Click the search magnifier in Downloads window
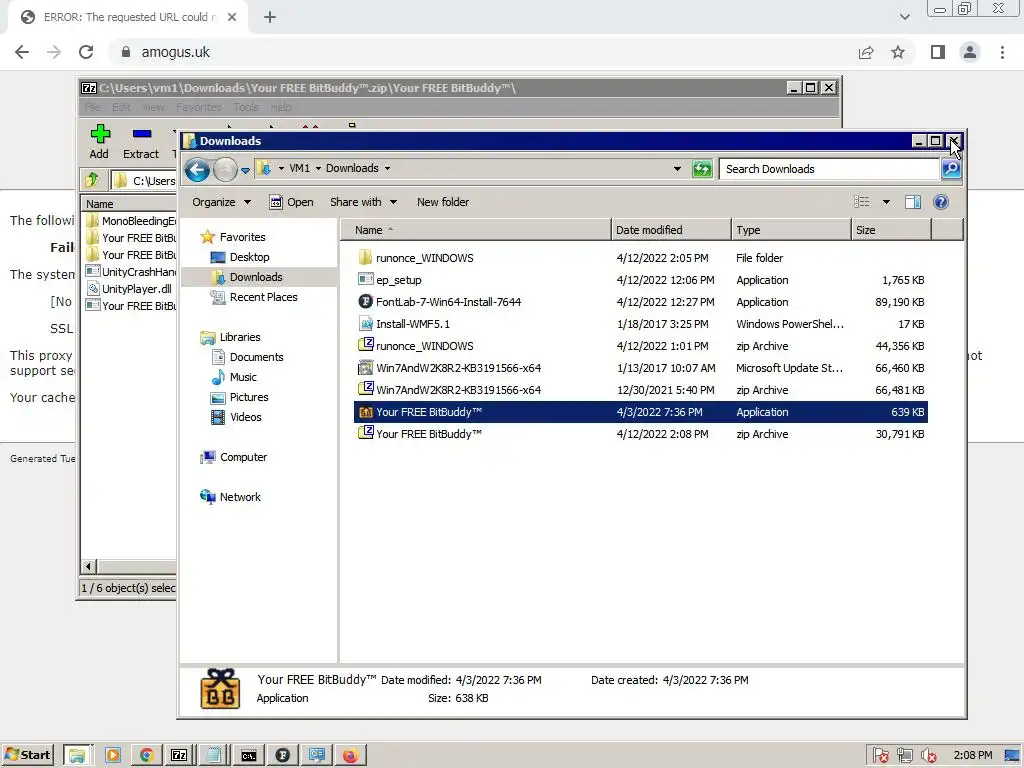The height and width of the screenshot is (768, 1024). [951, 169]
